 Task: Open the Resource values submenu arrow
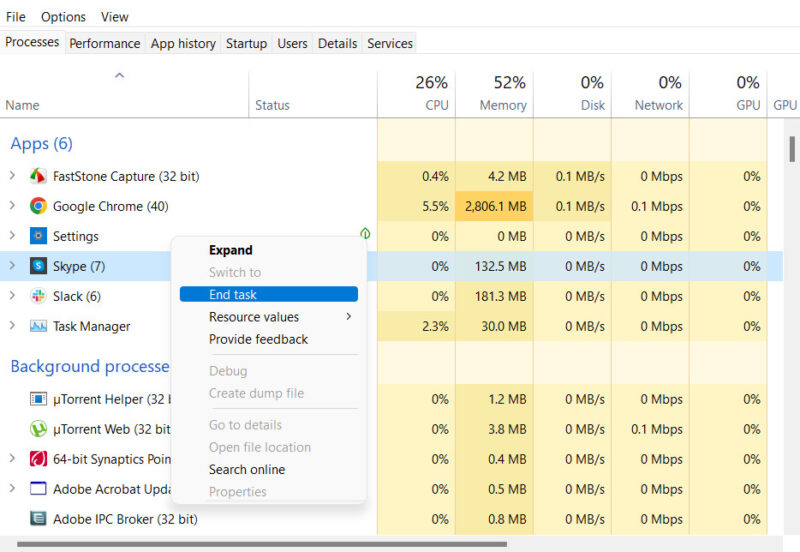(349, 316)
